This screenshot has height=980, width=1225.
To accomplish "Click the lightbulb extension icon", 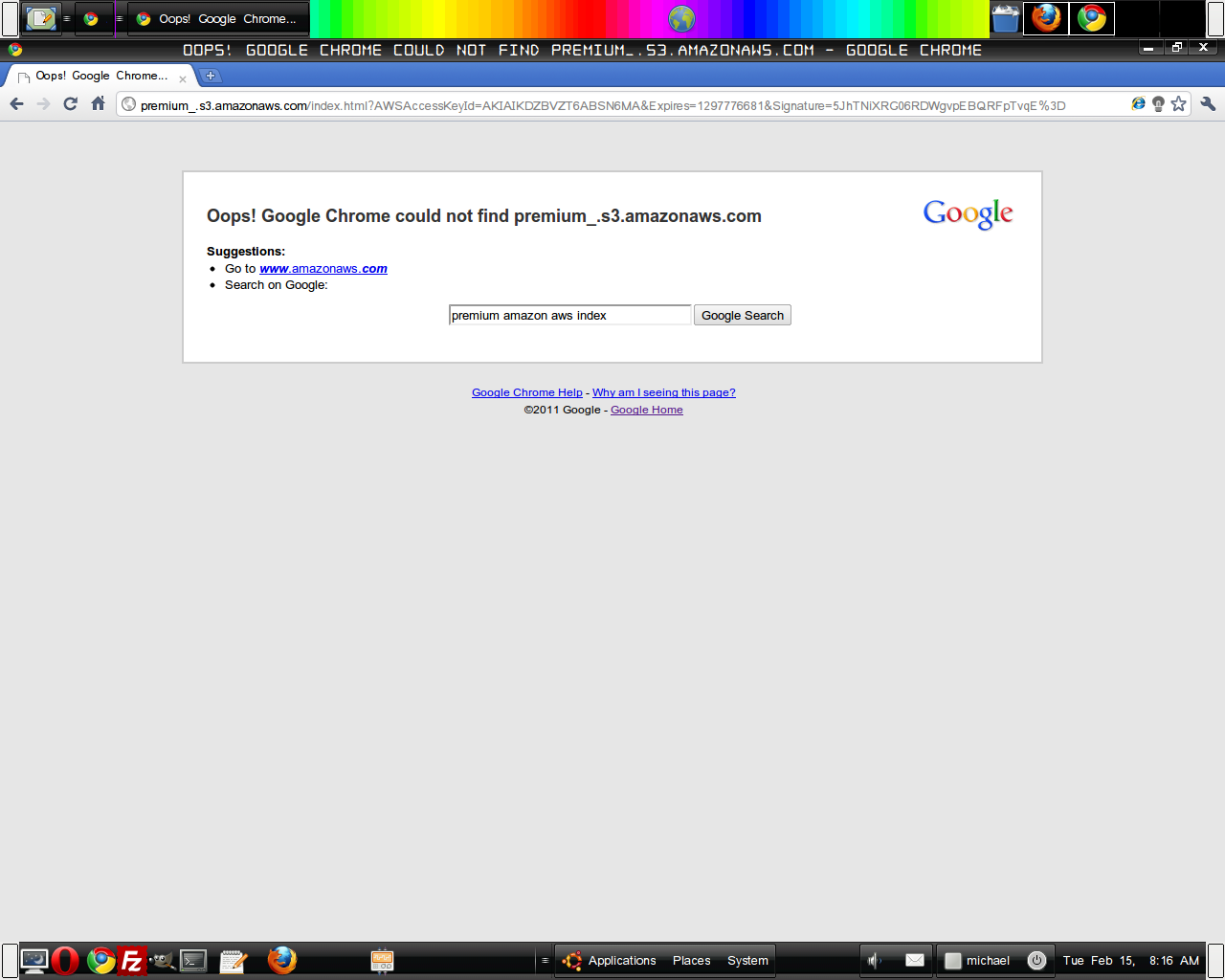I will [1158, 104].
